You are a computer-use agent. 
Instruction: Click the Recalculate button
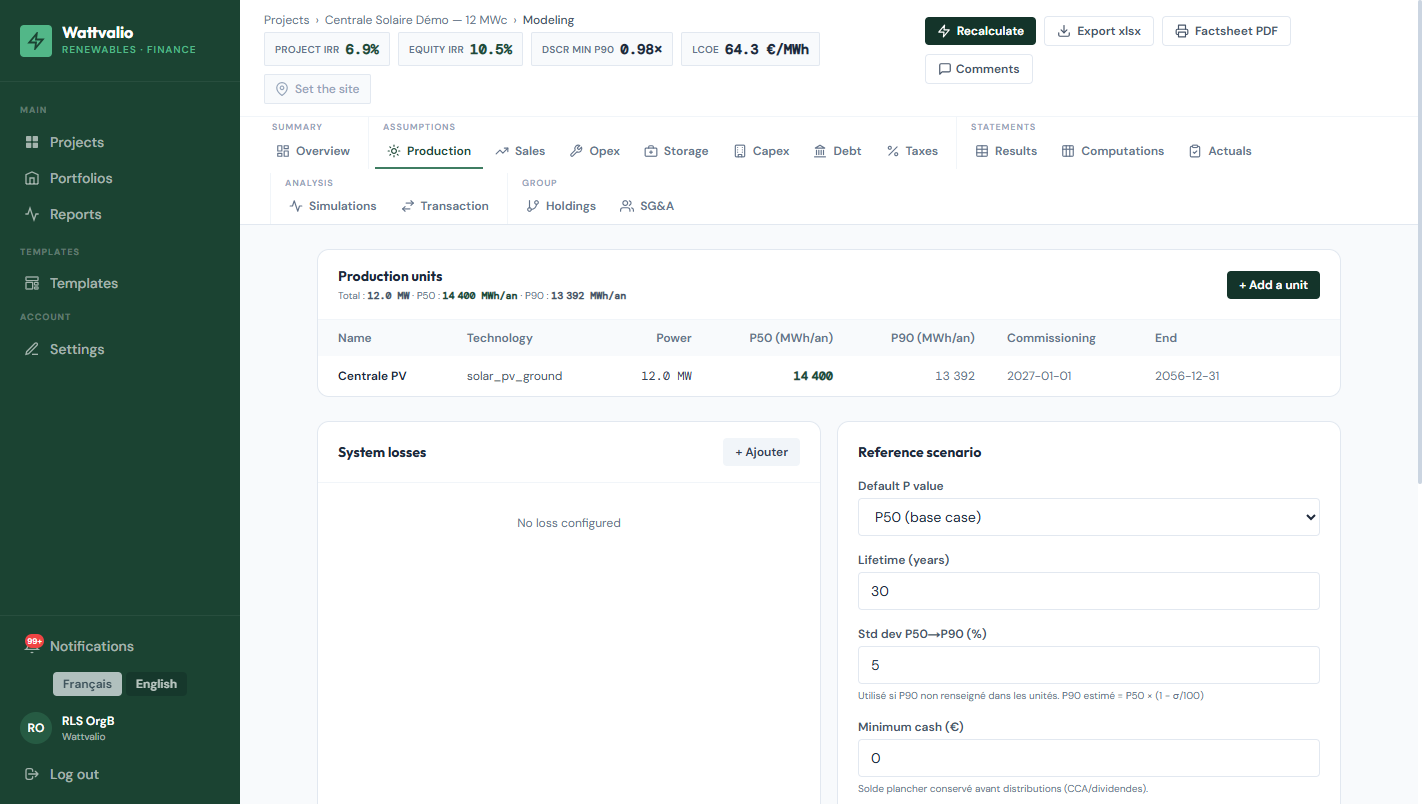point(980,31)
